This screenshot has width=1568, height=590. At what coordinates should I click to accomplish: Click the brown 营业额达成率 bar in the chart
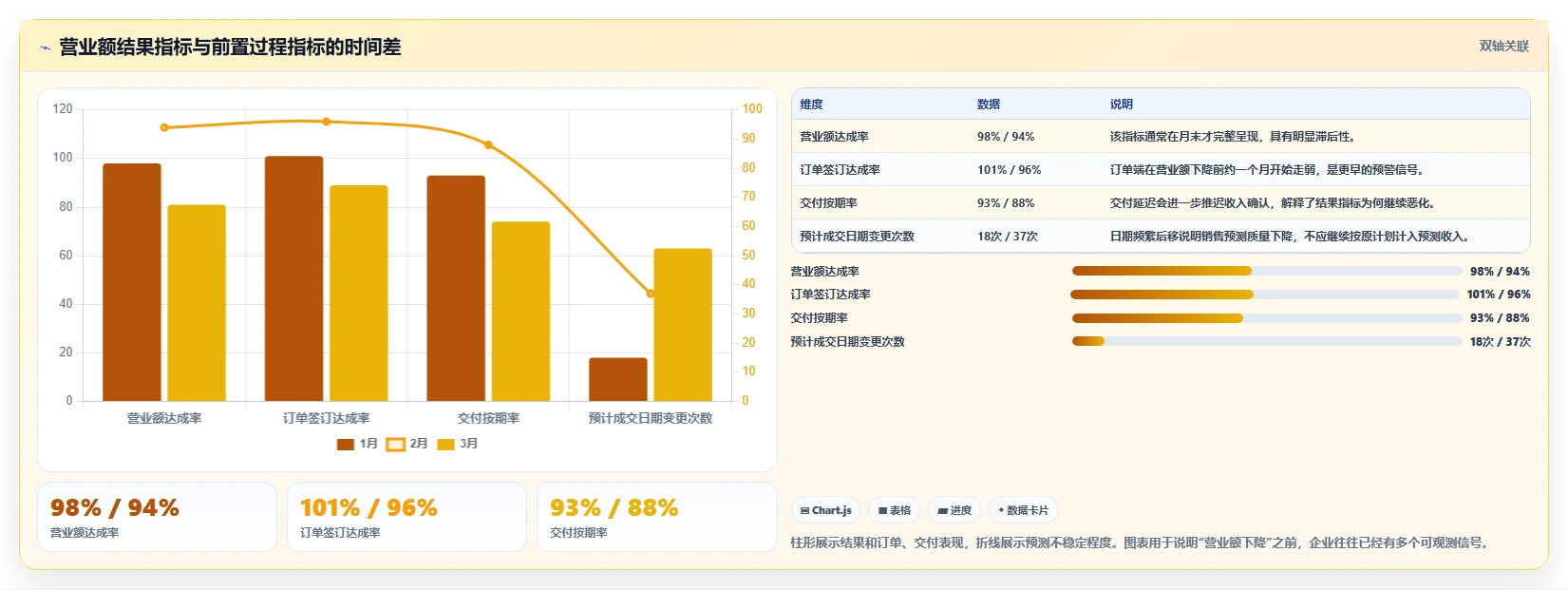click(132, 282)
